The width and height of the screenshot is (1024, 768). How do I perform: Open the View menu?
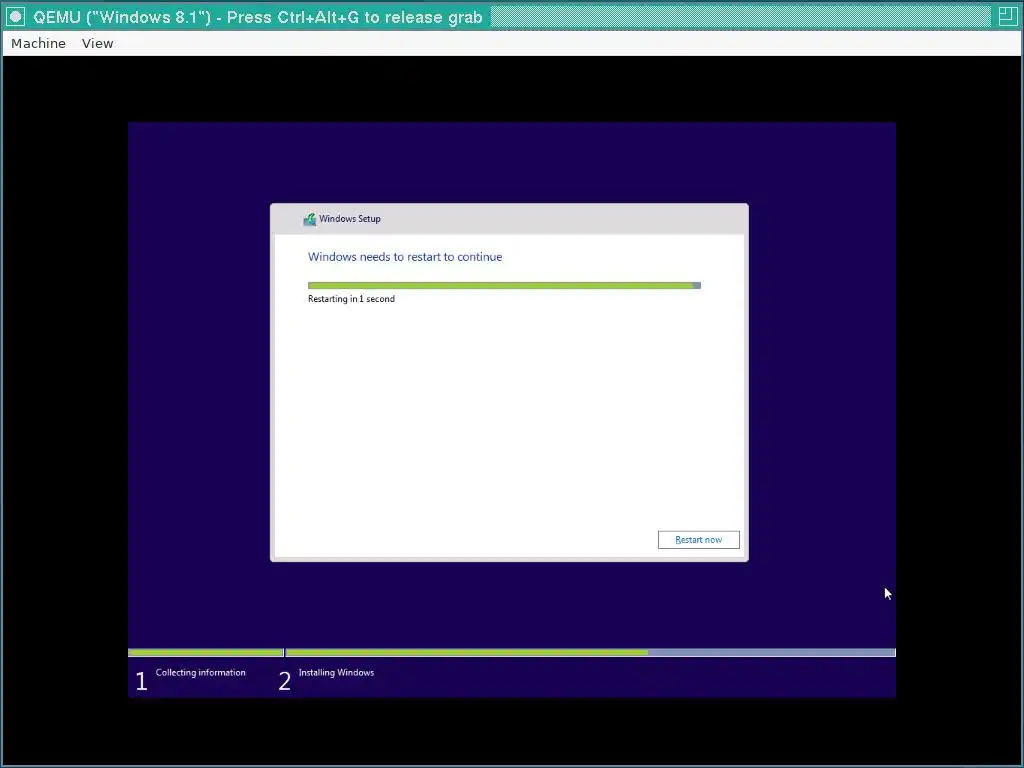[x=97, y=43]
